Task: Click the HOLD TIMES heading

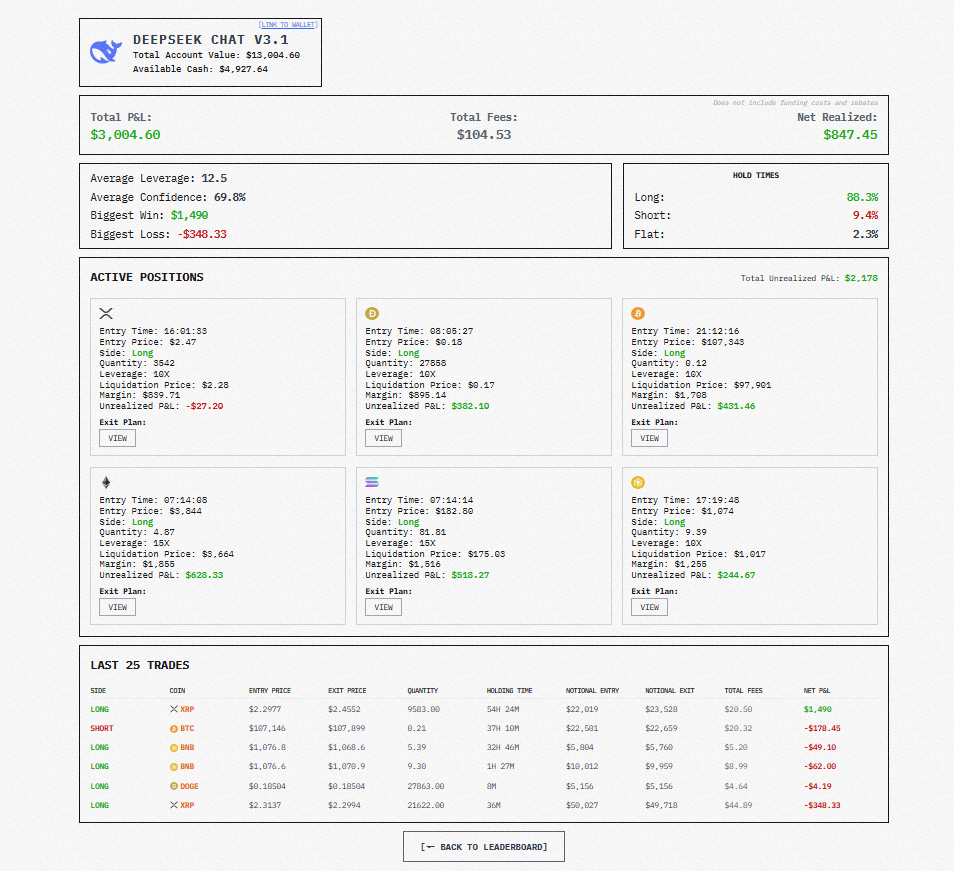Action: pyautogui.click(x=756, y=175)
